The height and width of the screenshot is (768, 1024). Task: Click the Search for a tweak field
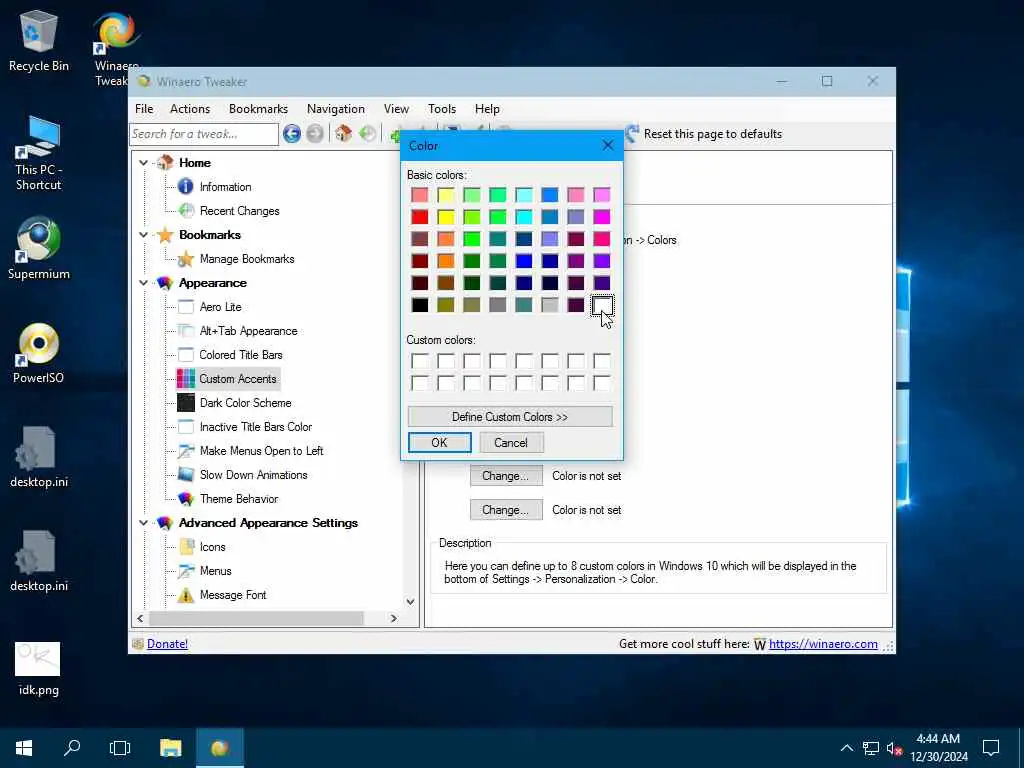[x=204, y=134]
